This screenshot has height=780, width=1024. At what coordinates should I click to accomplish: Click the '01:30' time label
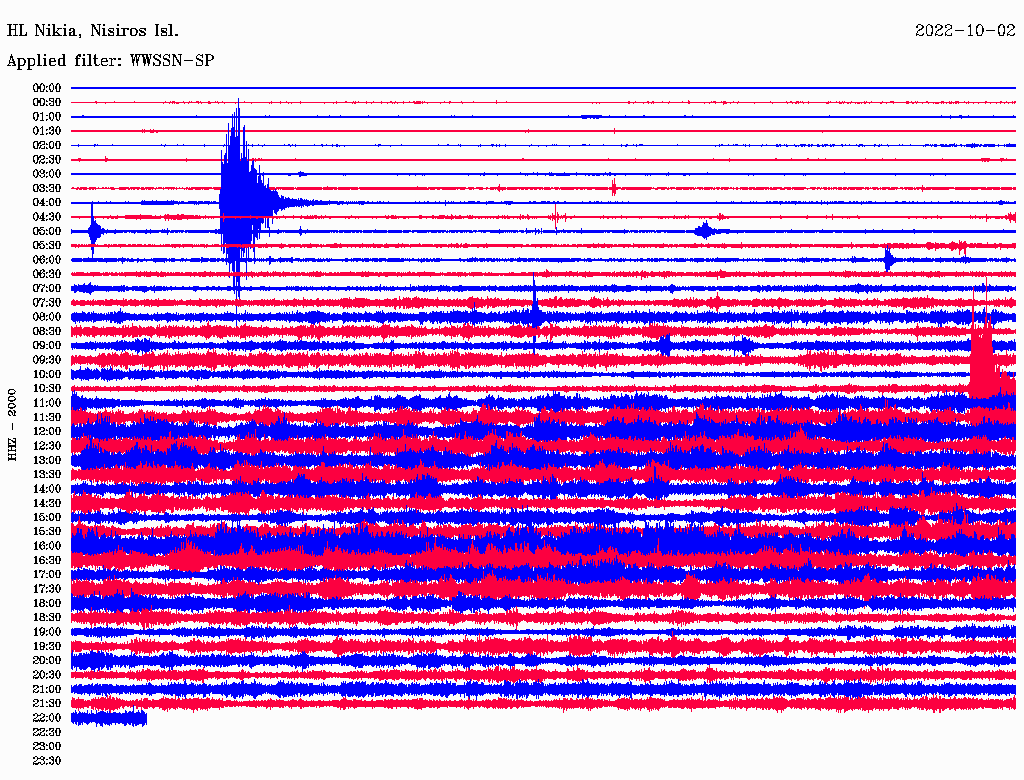(x=46, y=131)
